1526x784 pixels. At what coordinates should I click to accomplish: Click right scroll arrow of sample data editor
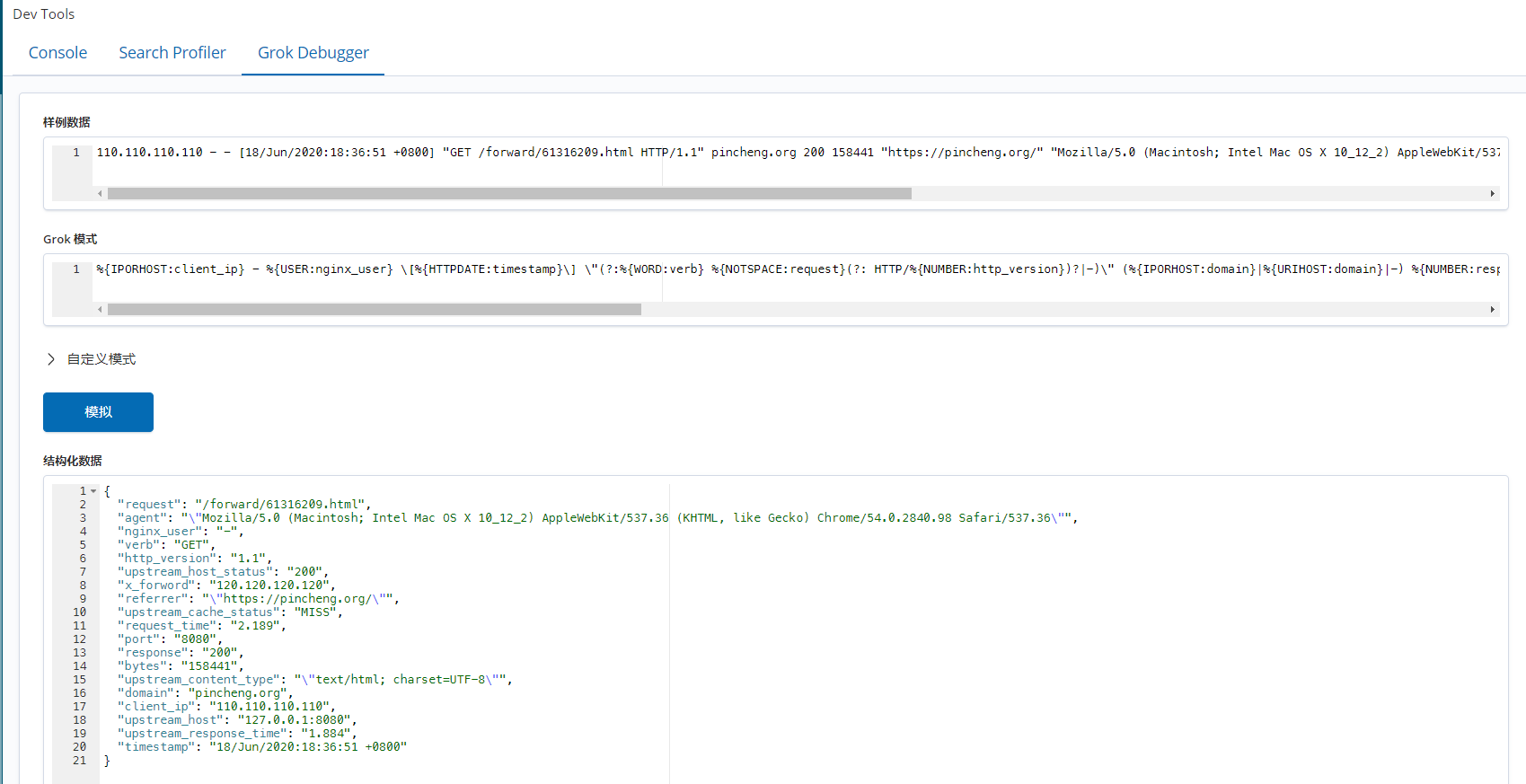click(1493, 193)
